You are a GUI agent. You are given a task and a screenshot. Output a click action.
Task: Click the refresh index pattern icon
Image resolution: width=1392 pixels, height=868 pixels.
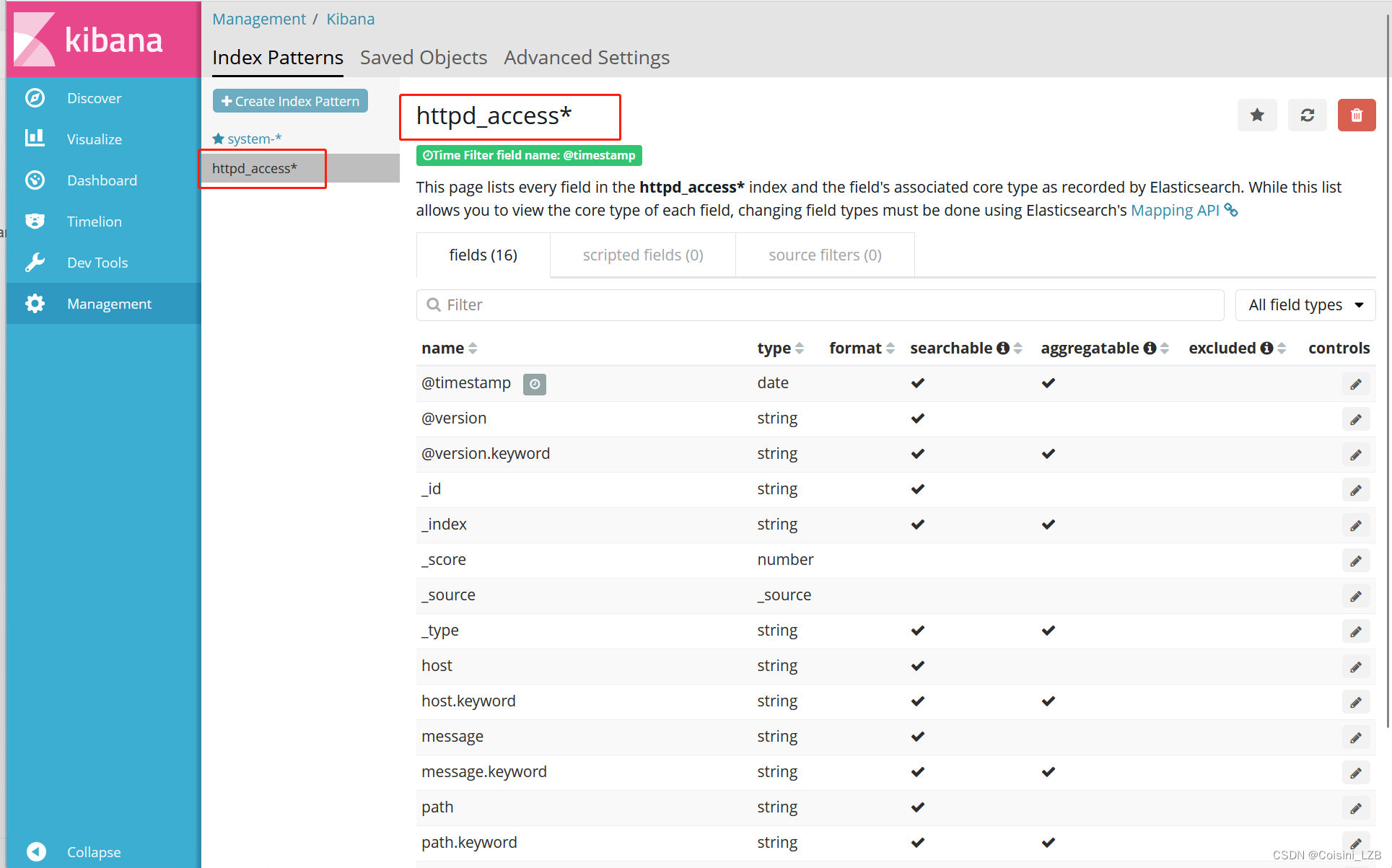1306,115
